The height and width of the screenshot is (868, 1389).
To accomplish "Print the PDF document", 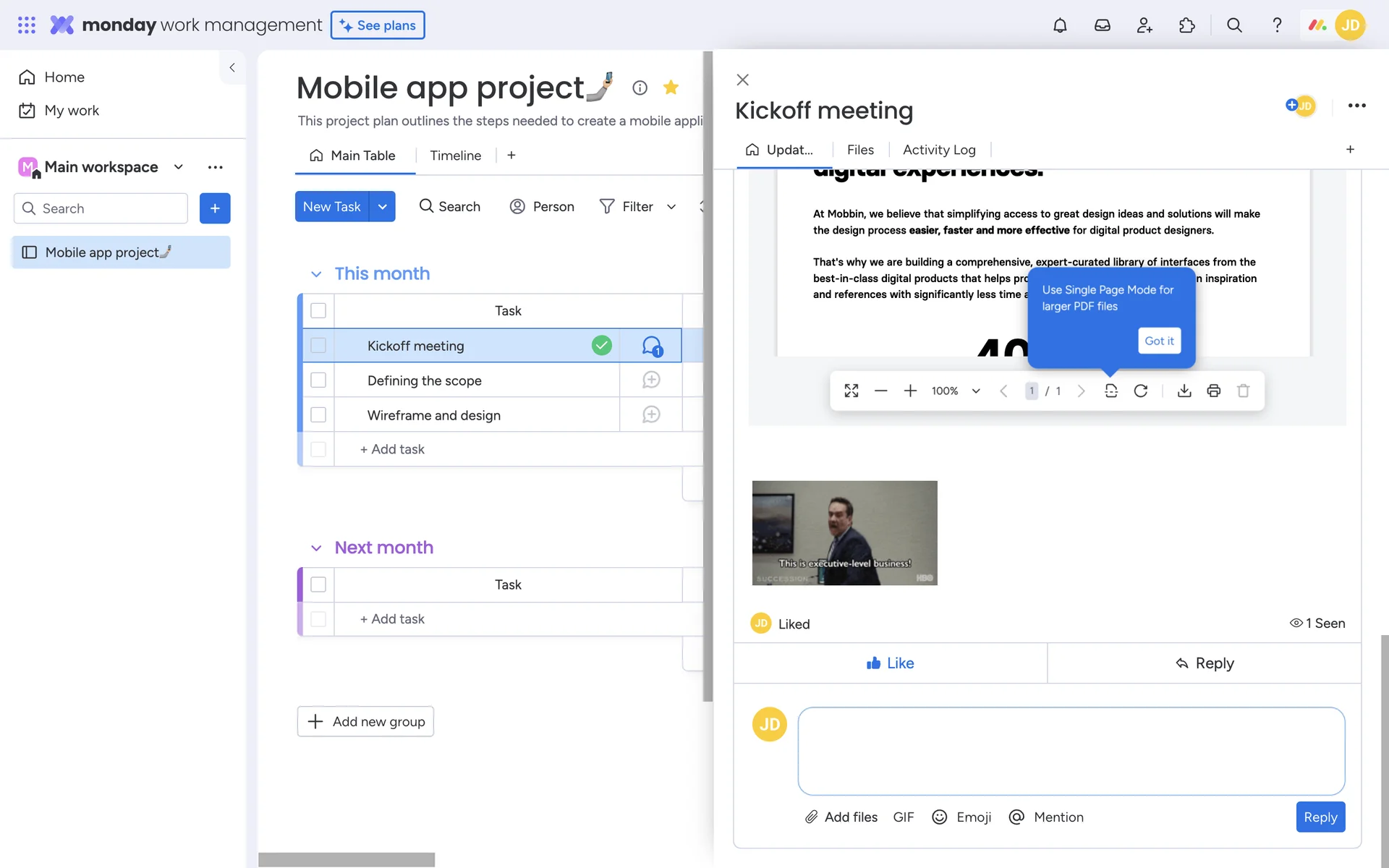I will 1214,391.
